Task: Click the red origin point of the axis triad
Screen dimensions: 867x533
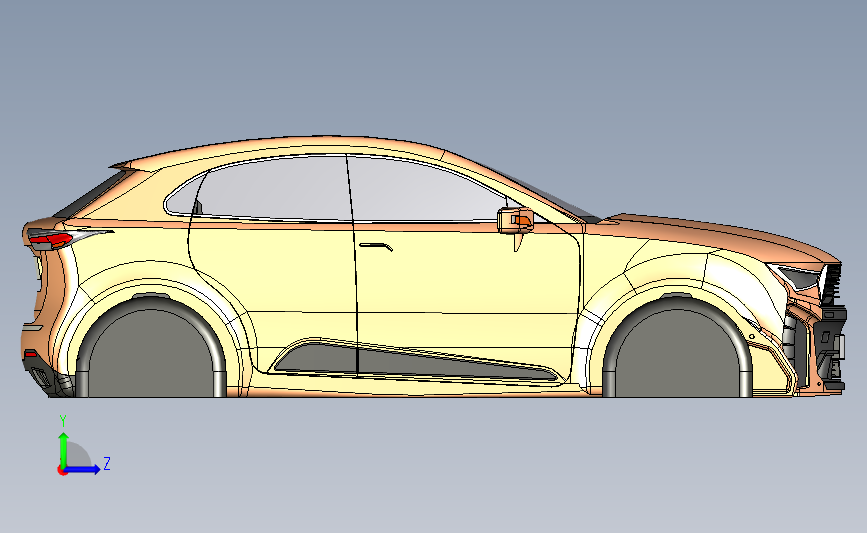Action: 62,471
